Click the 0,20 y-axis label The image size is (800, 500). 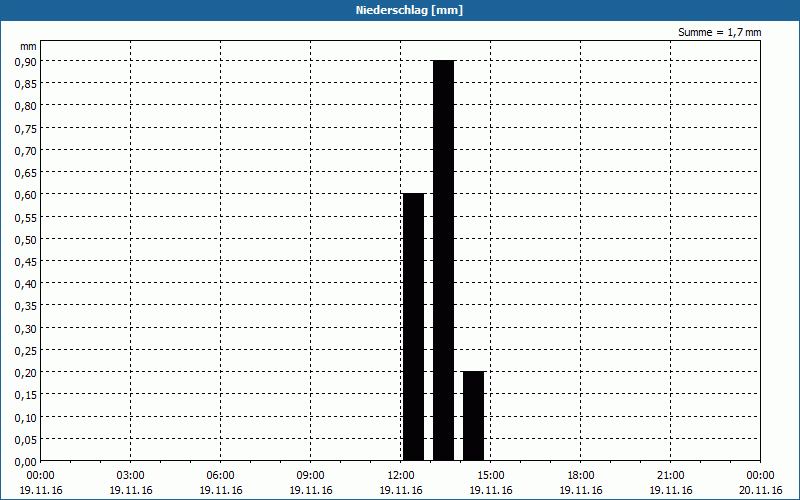click(26, 373)
